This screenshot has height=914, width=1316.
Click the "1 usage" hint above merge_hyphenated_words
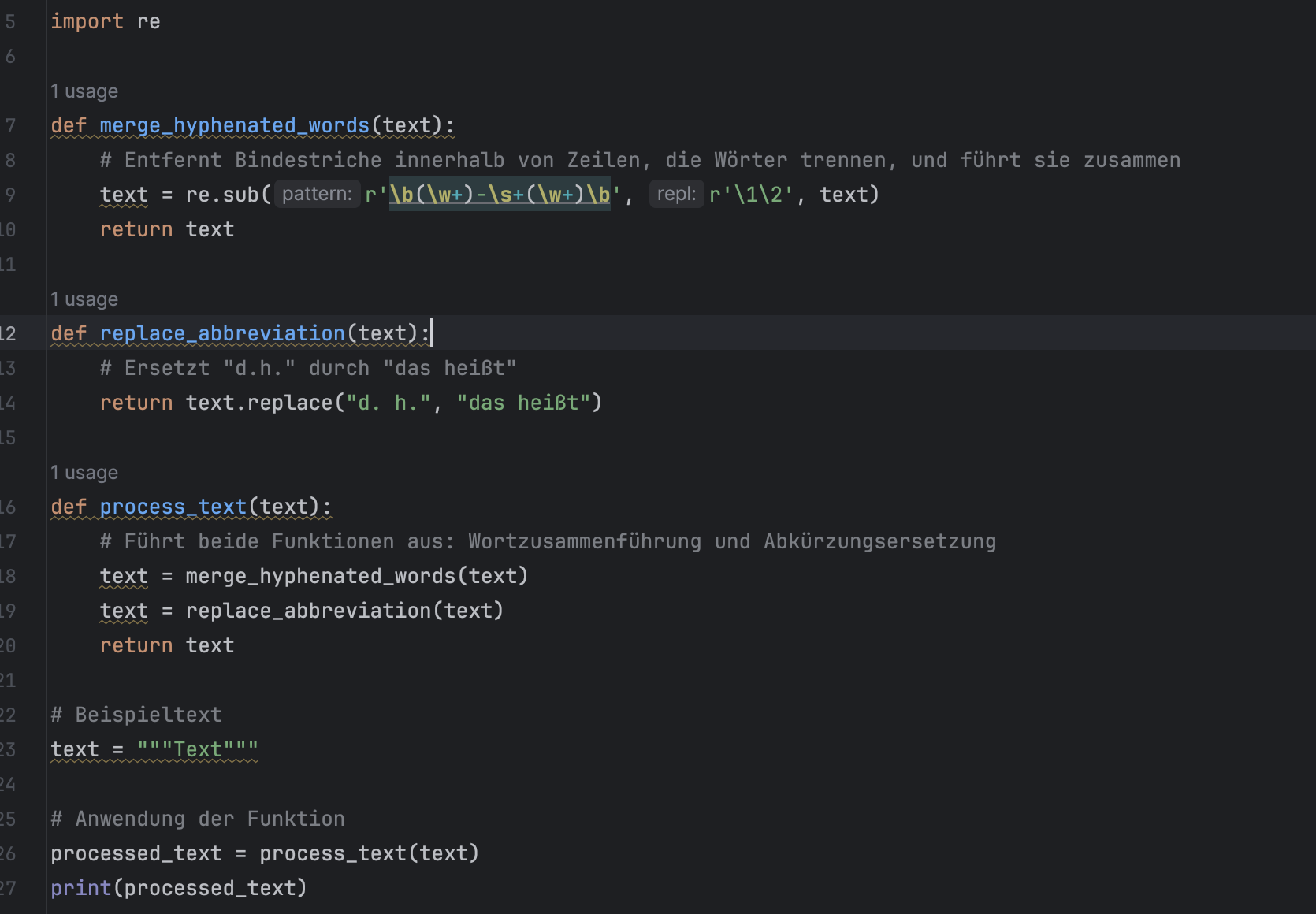pyautogui.click(x=84, y=91)
